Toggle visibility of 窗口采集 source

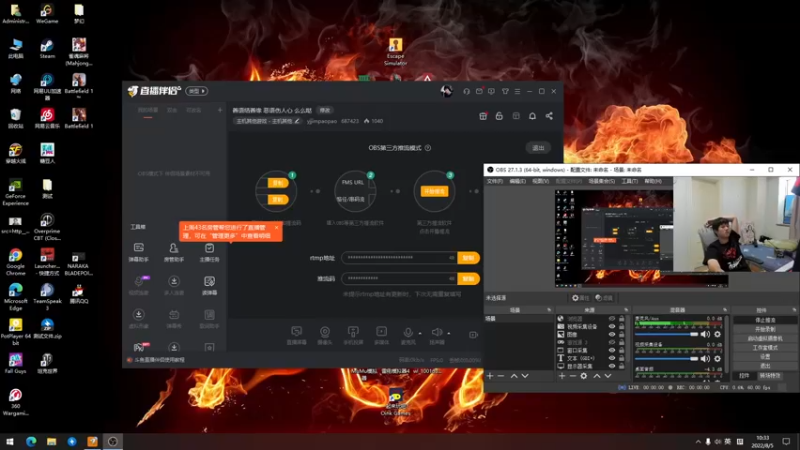point(612,351)
